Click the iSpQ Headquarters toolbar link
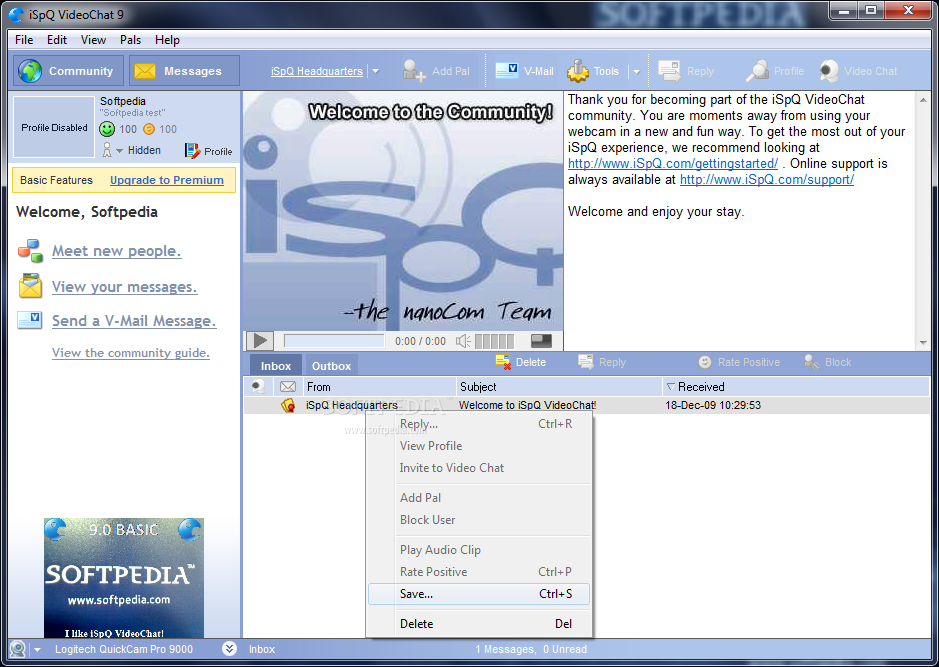 tap(316, 71)
